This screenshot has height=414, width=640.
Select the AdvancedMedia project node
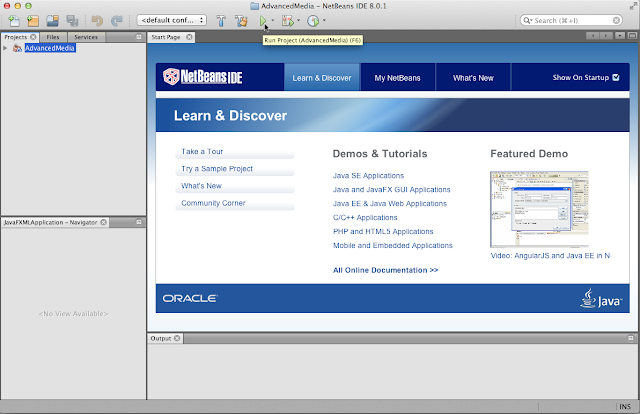tap(50, 48)
